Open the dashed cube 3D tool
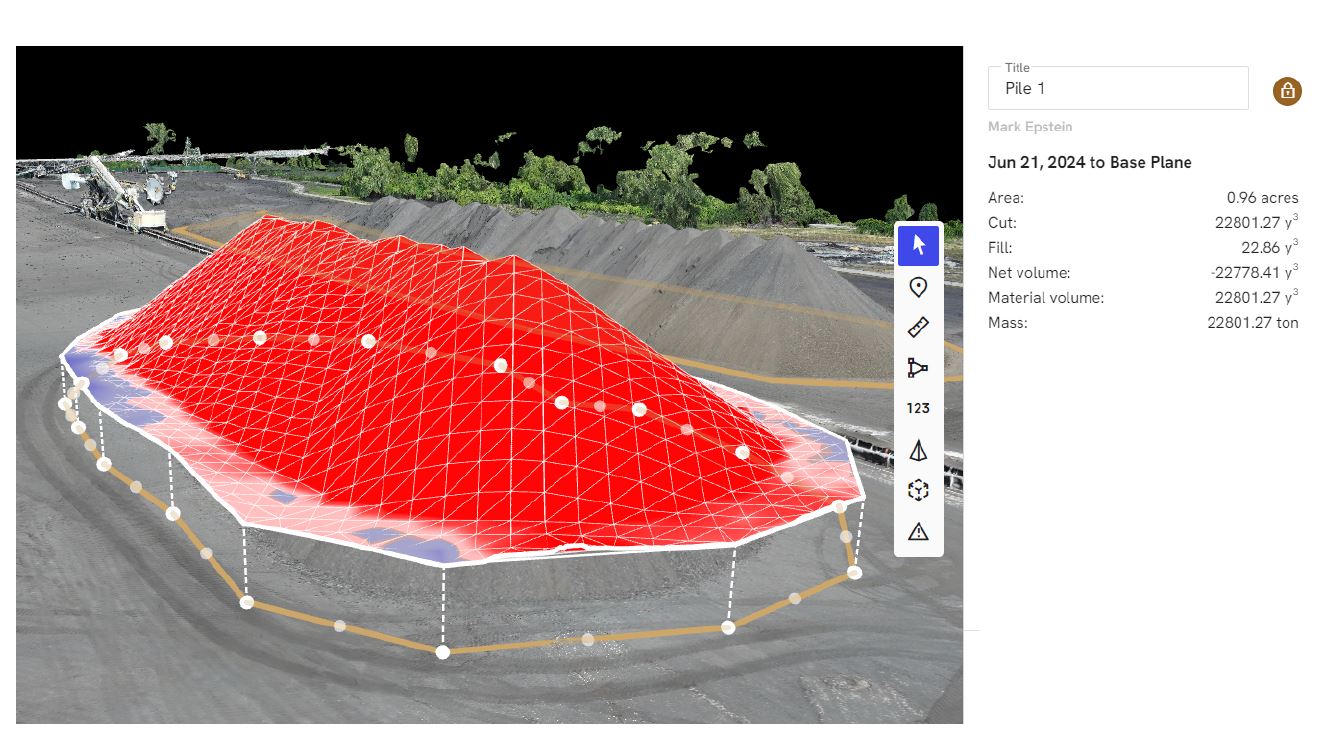 (918, 491)
